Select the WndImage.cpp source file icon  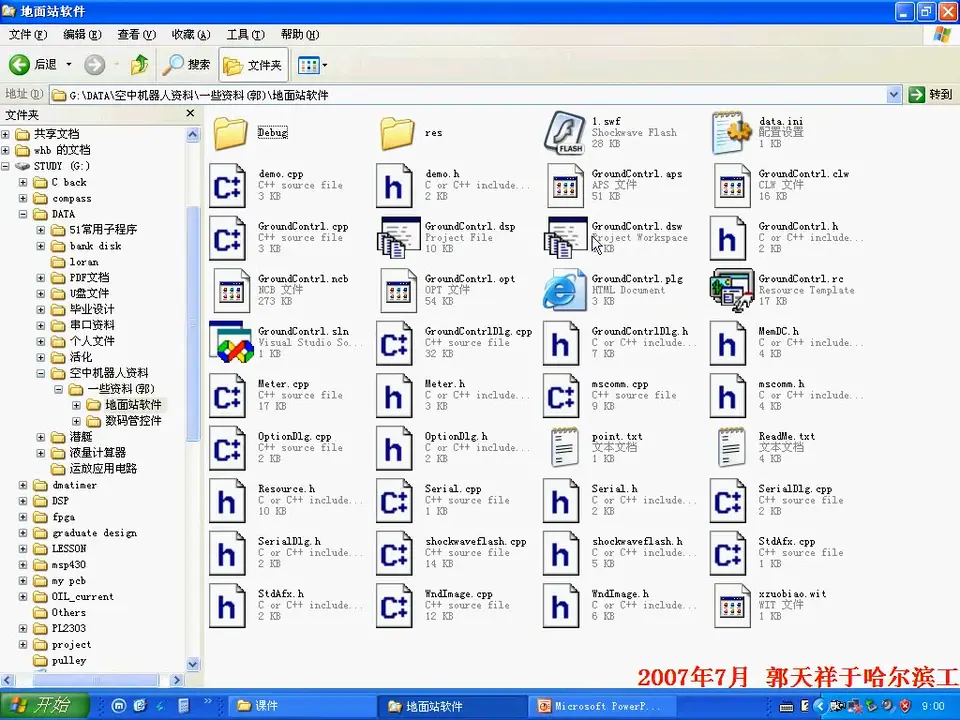point(394,606)
